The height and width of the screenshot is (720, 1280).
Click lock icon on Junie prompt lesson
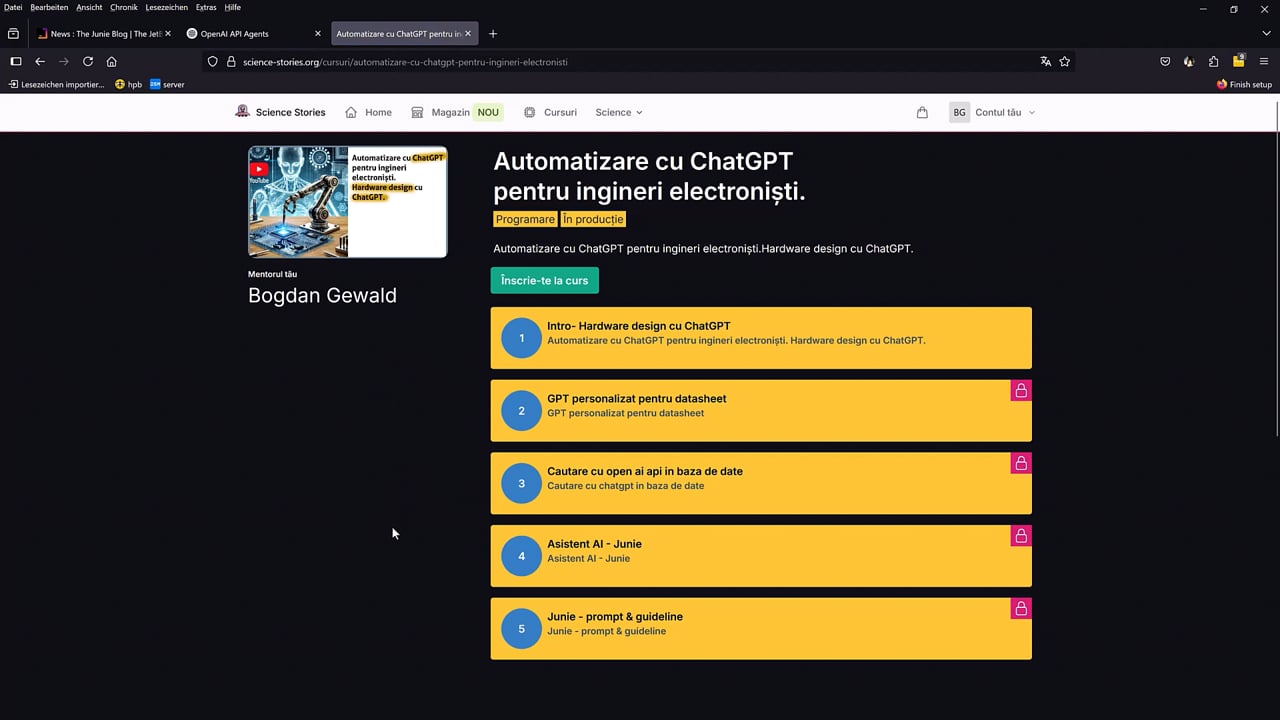coord(1021,608)
